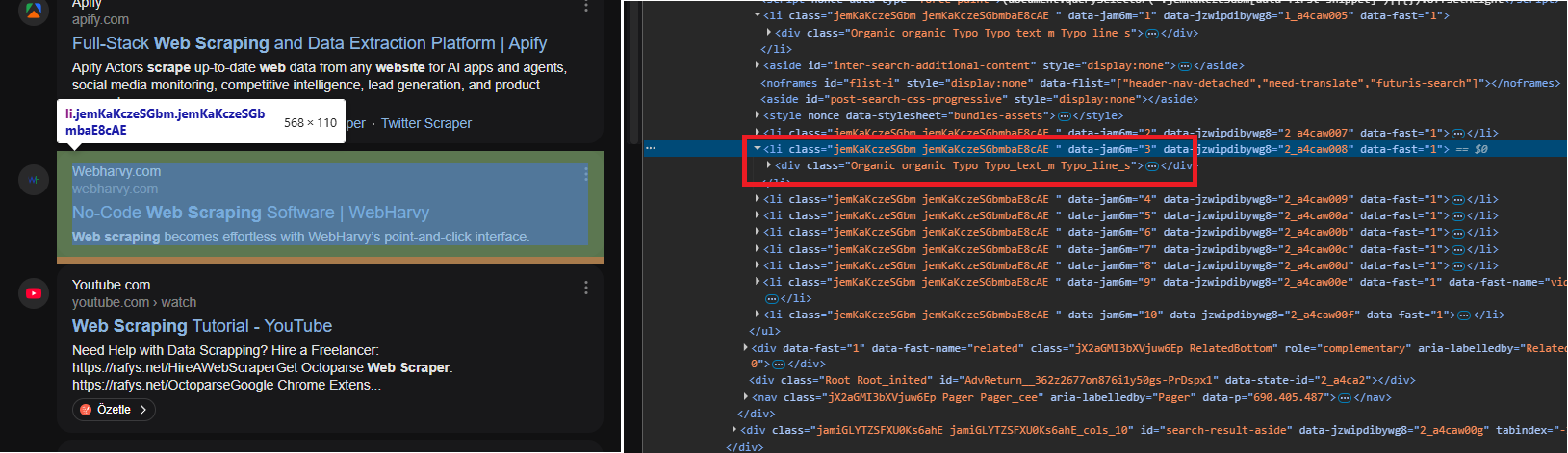Click ellipsis below the li data-jam6m="9" line
Viewport: 1568px width, 453px height.
tap(771, 299)
